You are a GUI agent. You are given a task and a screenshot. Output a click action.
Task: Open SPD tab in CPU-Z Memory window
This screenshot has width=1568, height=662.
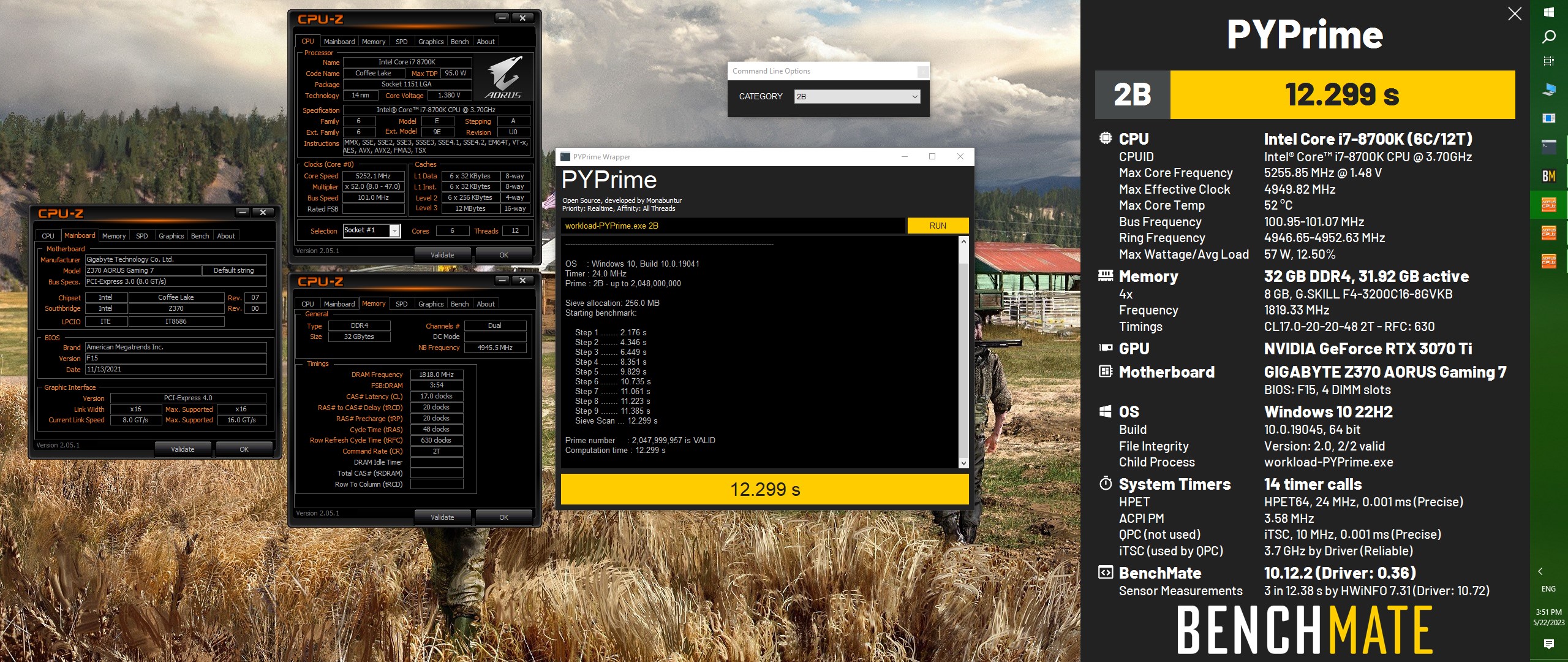coord(402,304)
